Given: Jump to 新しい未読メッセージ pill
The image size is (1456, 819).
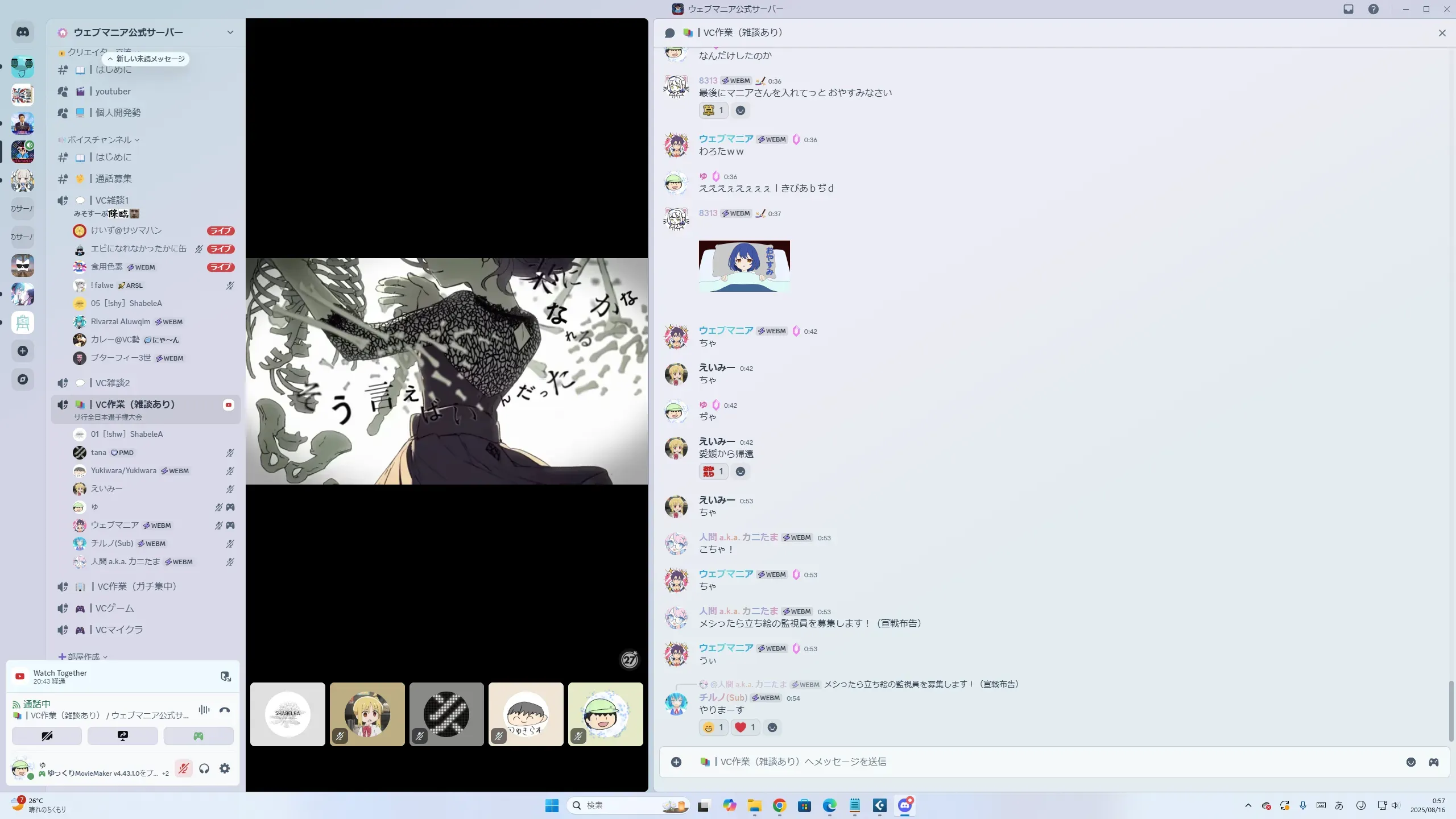Looking at the screenshot, I should coord(146,59).
